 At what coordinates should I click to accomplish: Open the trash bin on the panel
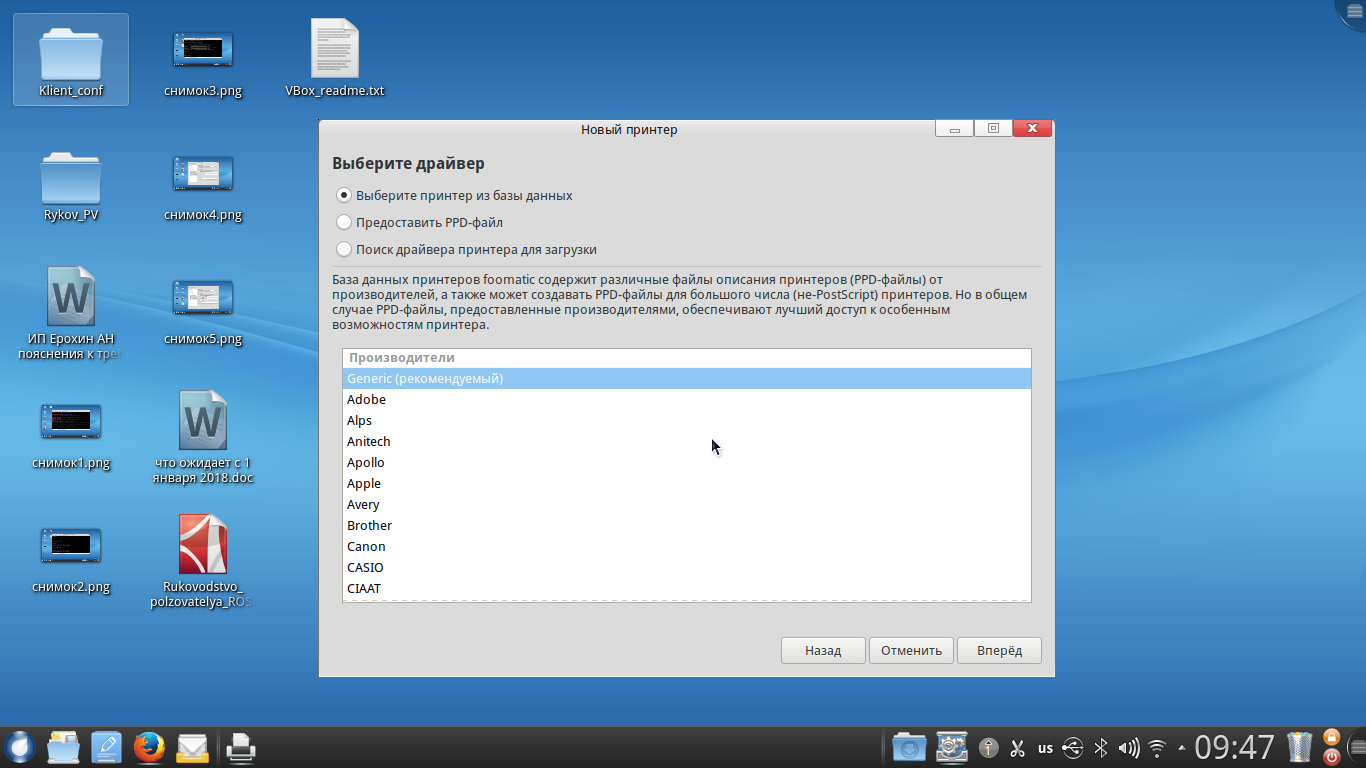click(1300, 747)
